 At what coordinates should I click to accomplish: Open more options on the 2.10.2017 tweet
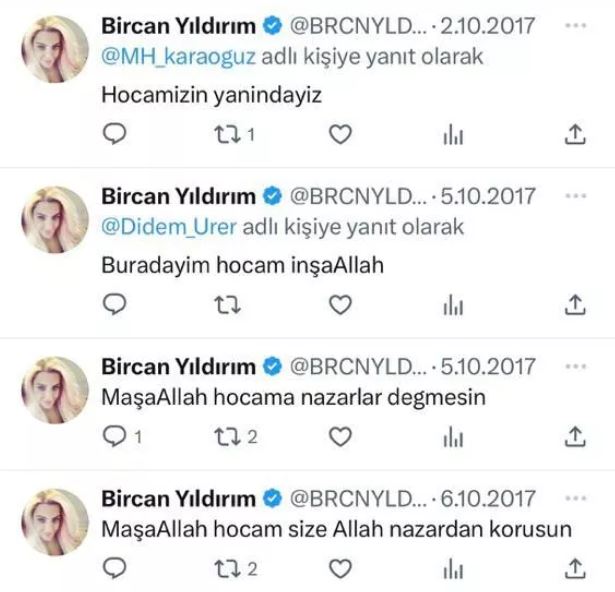click(x=575, y=26)
